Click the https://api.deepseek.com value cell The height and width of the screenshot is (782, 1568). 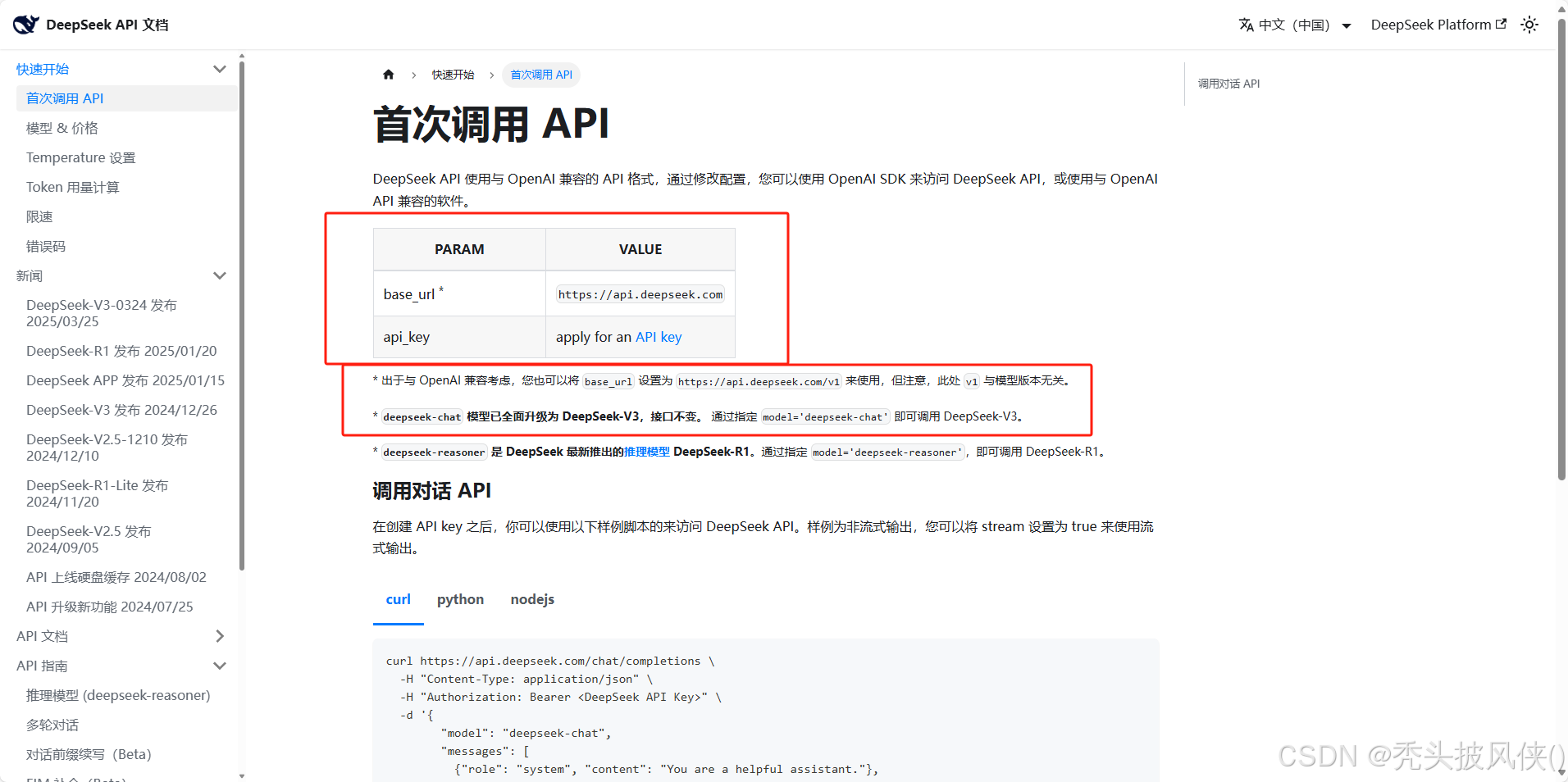pos(640,294)
